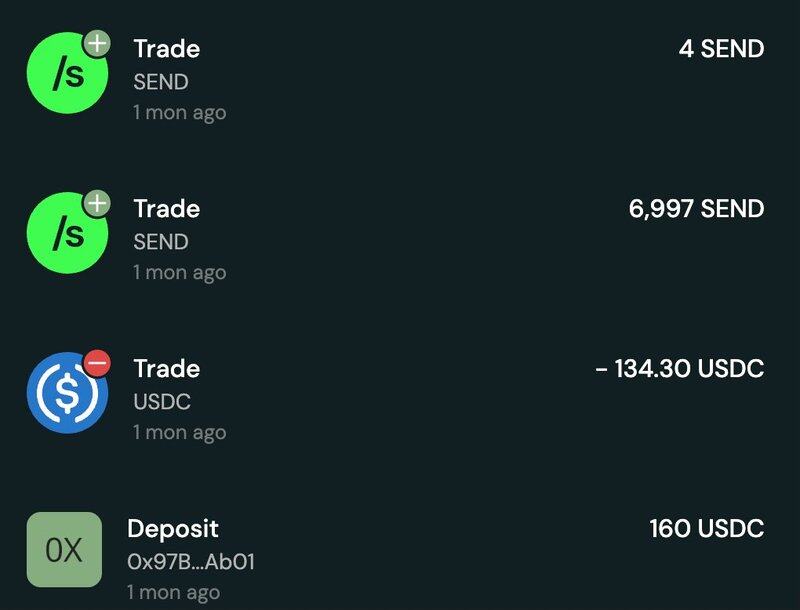Select the -134.30 USDC amount
This screenshot has height=610, width=800.
tap(679, 368)
